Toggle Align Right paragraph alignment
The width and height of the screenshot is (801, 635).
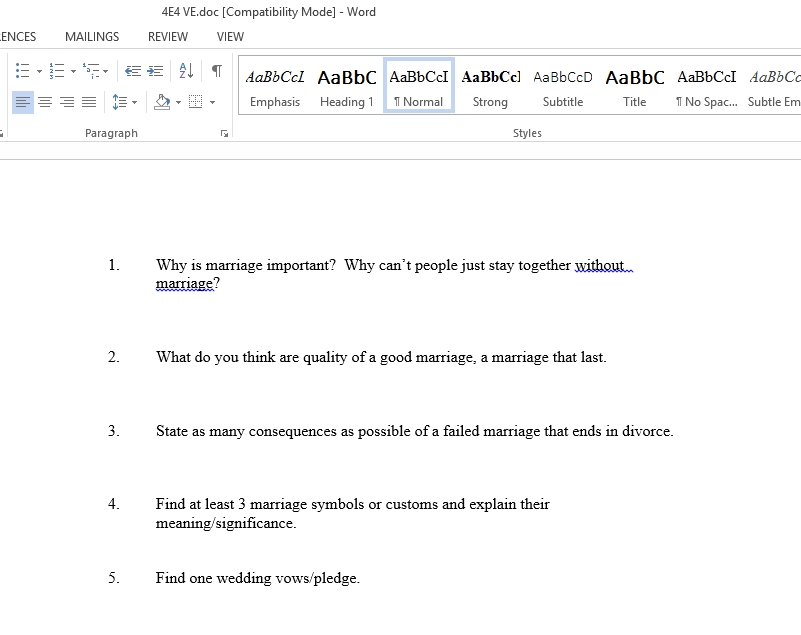point(67,102)
